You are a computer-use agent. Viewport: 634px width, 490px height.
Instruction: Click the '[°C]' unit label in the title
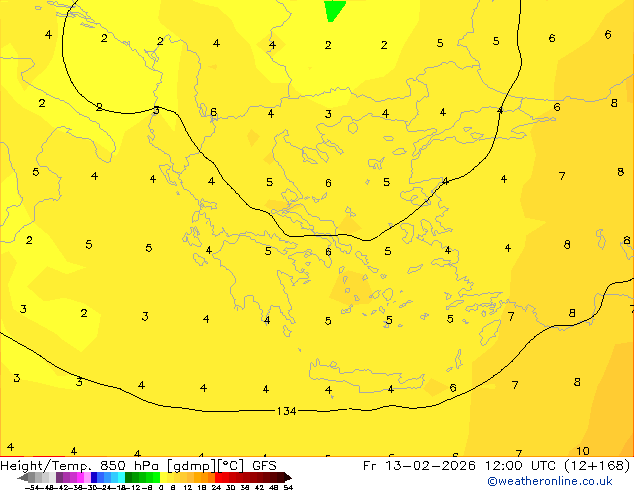(x=231, y=466)
